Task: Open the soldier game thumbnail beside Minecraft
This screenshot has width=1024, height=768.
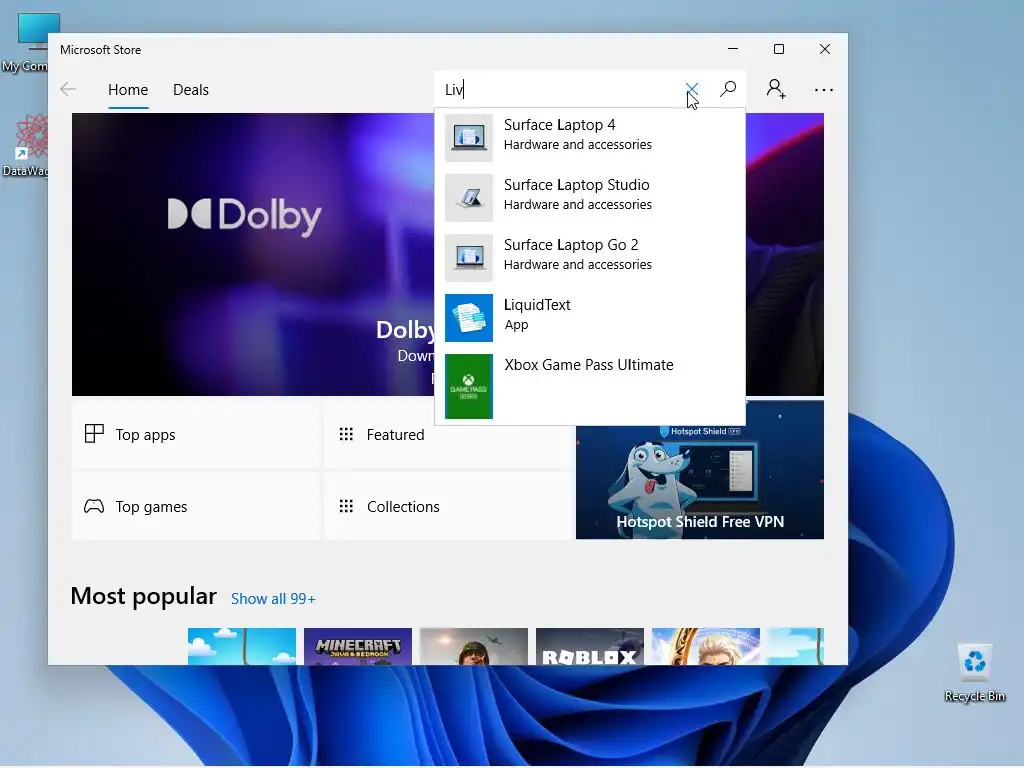Action: [x=473, y=647]
